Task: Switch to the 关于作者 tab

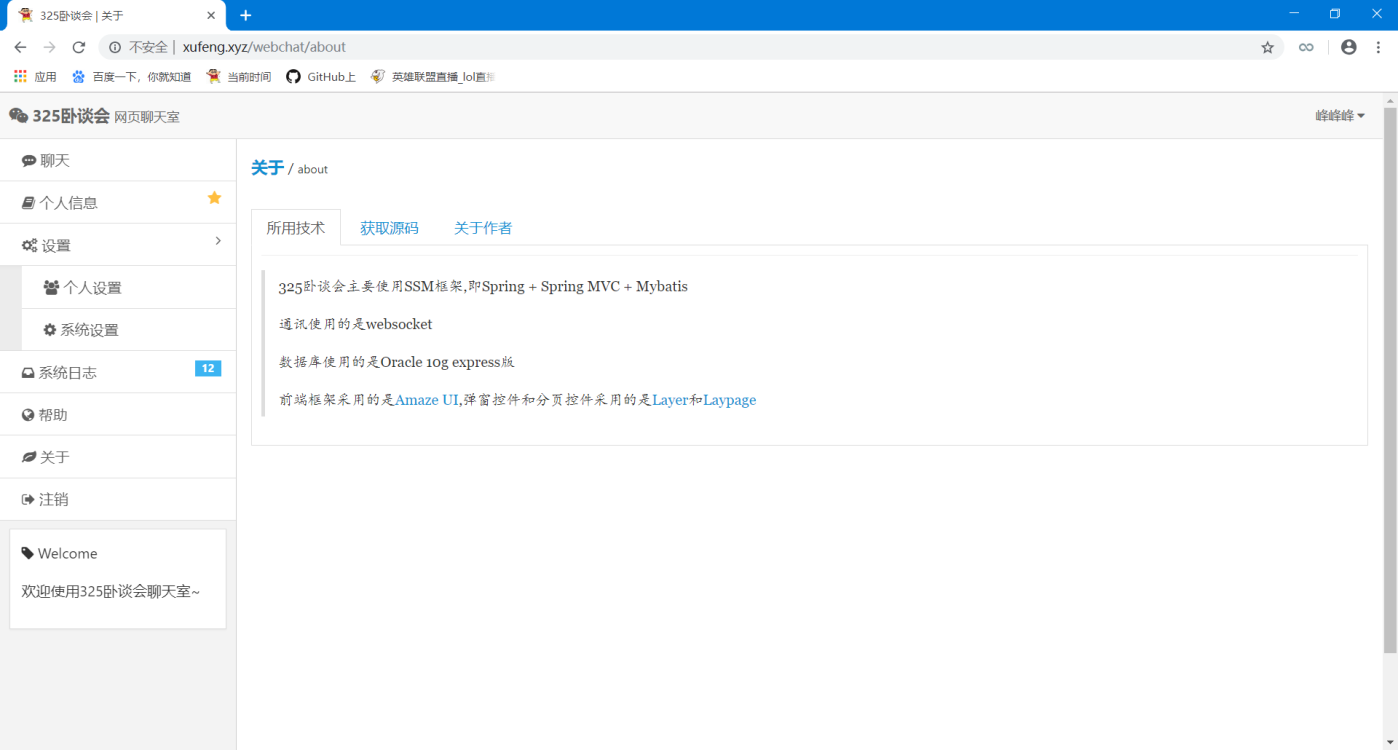Action: click(483, 228)
